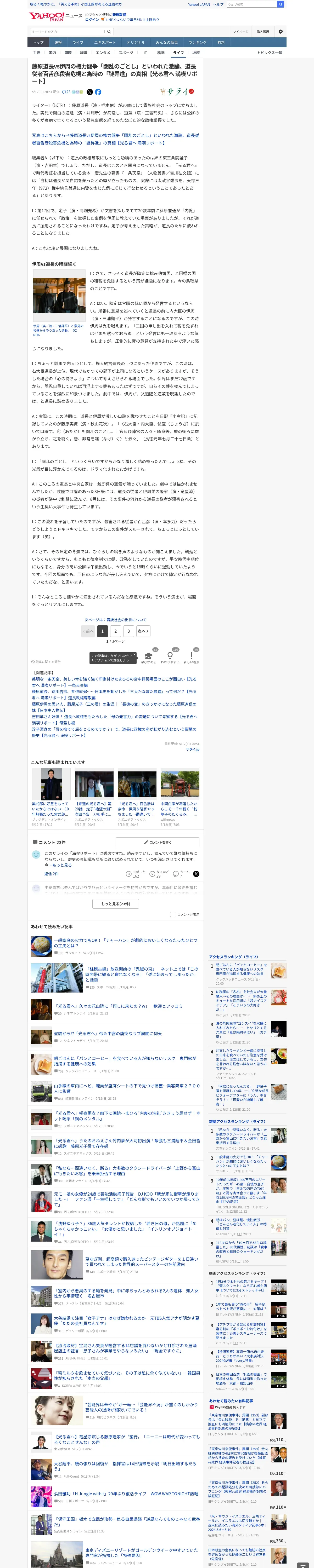Toggle the コメント非表示 checkbox
This screenshot has height=1568, width=314.
coord(172,914)
